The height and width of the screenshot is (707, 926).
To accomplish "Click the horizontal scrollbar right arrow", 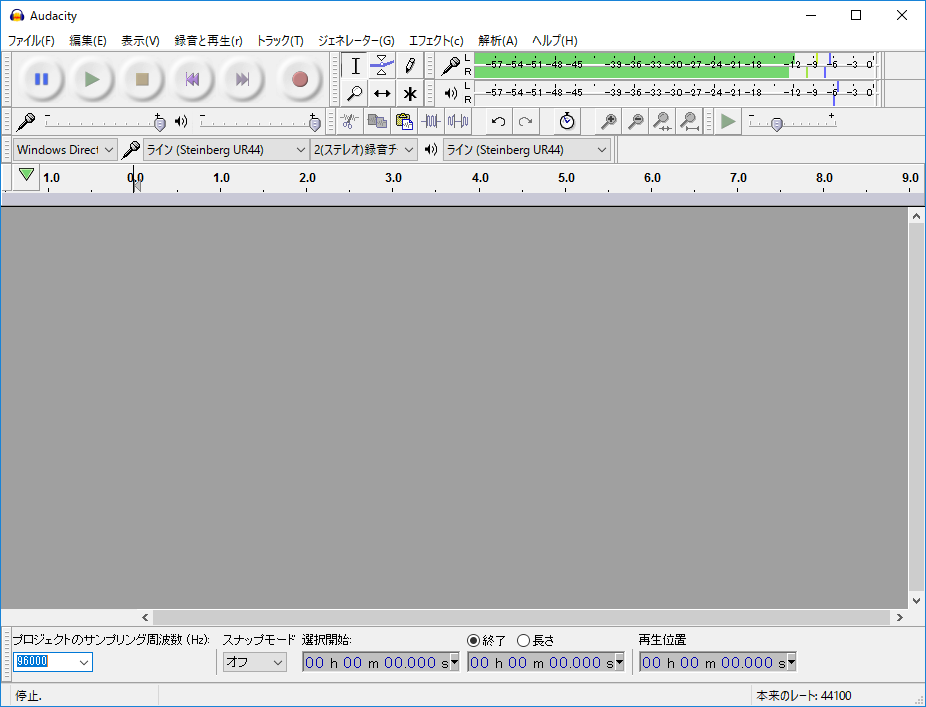I will 899,617.
